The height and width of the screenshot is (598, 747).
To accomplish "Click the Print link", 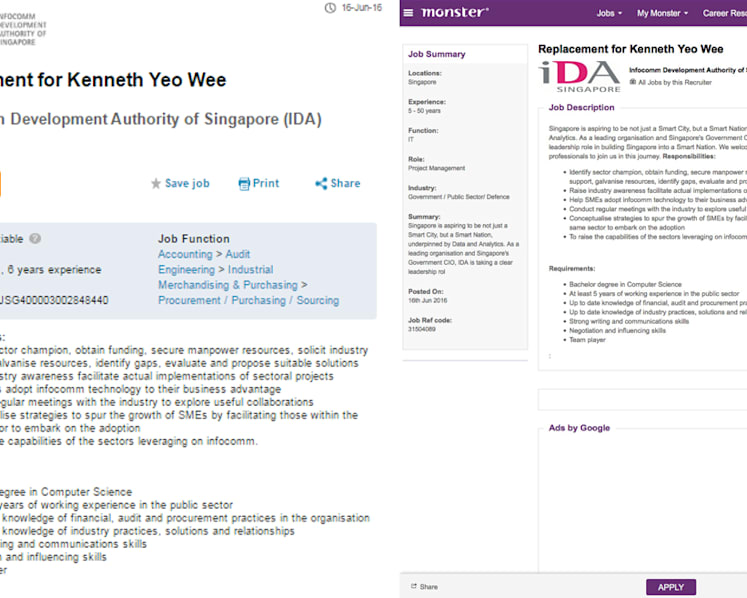I will (x=266, y=183).
